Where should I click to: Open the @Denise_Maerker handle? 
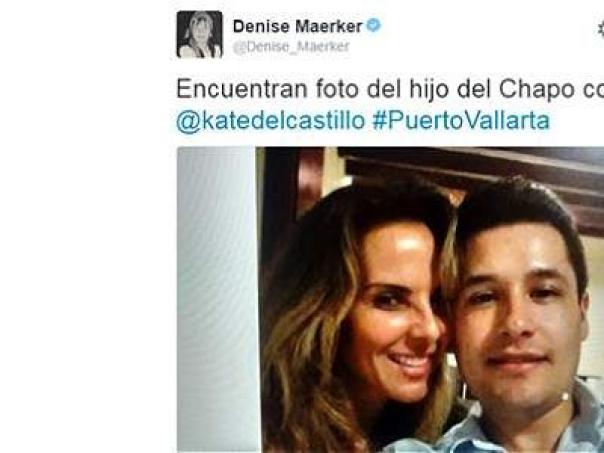(291, 47)
